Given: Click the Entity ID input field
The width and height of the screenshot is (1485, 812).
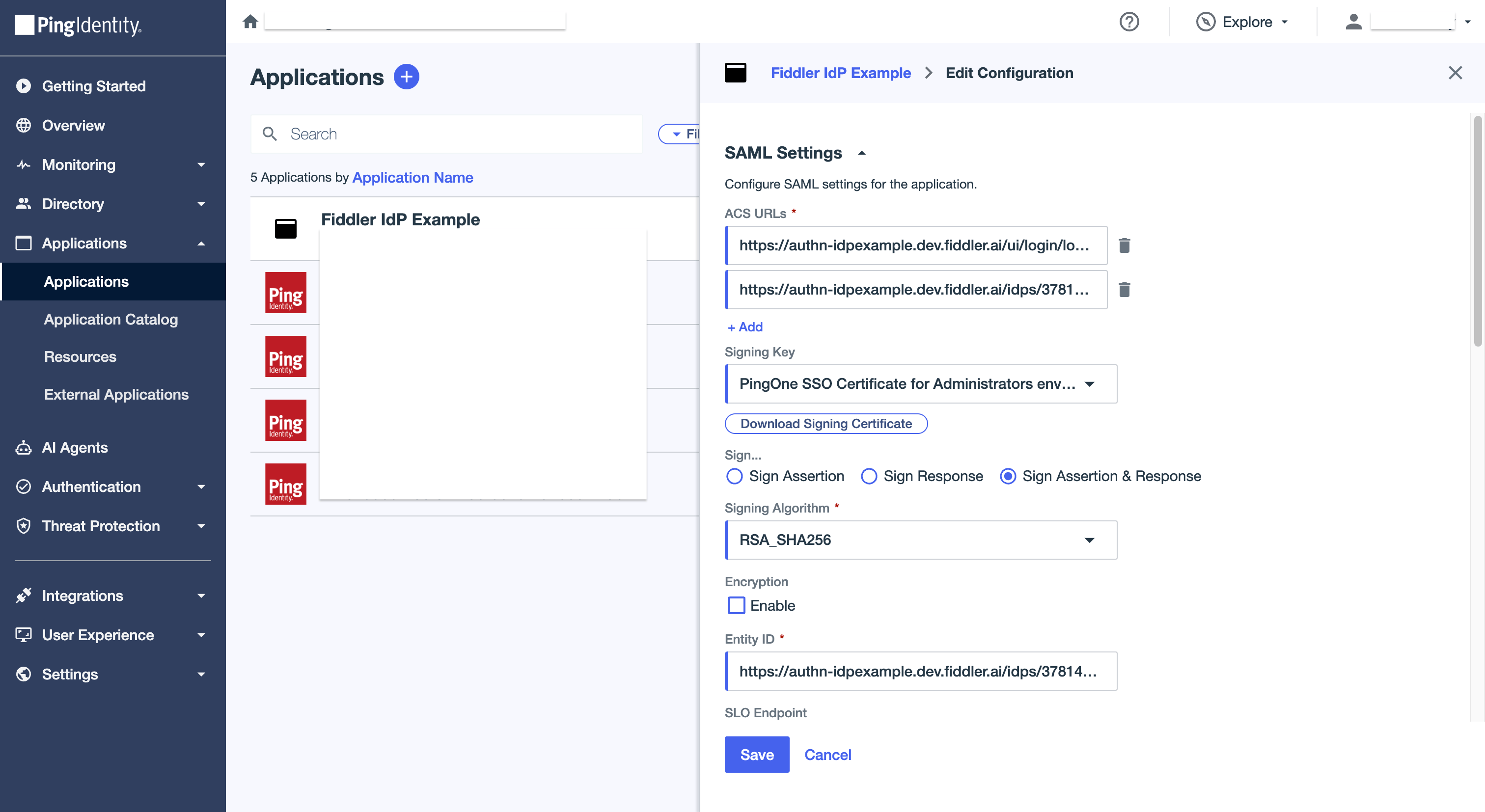Looking at the screenshot, I should [x=921, y=672].
